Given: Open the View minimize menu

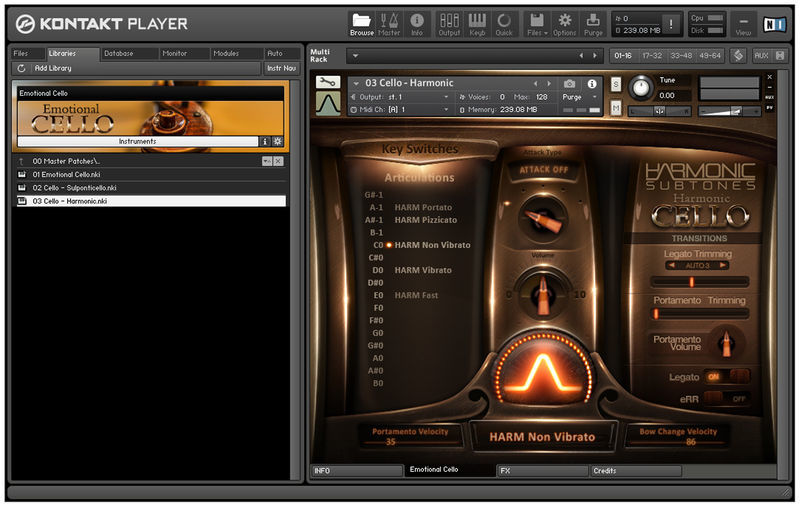Looking at the screenshot, I should [743, 24].
